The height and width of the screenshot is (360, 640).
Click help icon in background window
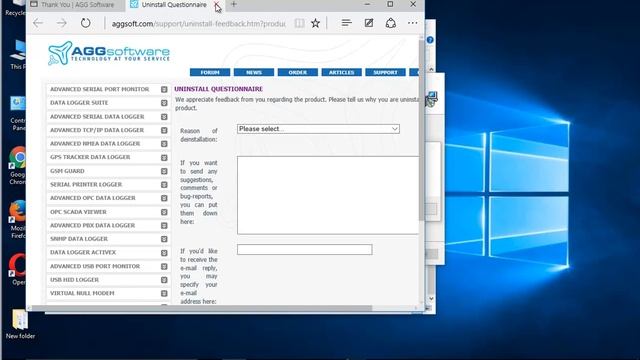[x=430, y=40]
